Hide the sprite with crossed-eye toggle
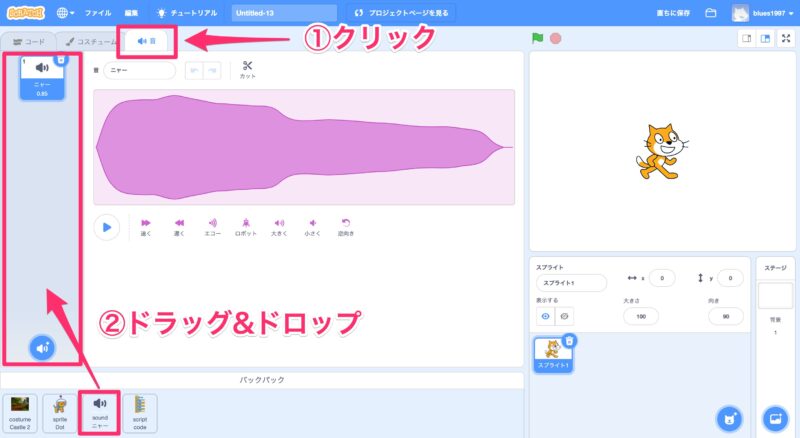Screen dimensions: 800x438 point(563,315)
